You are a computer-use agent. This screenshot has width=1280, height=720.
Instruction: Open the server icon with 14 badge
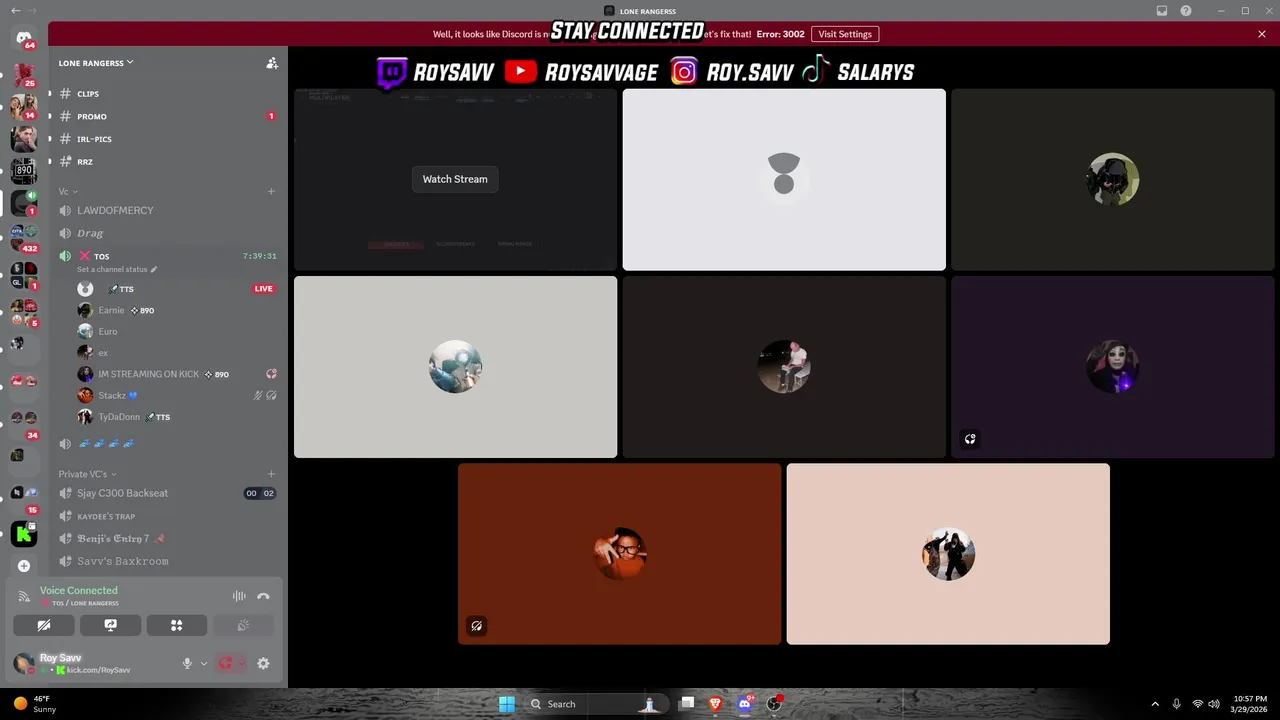[24, 106]
